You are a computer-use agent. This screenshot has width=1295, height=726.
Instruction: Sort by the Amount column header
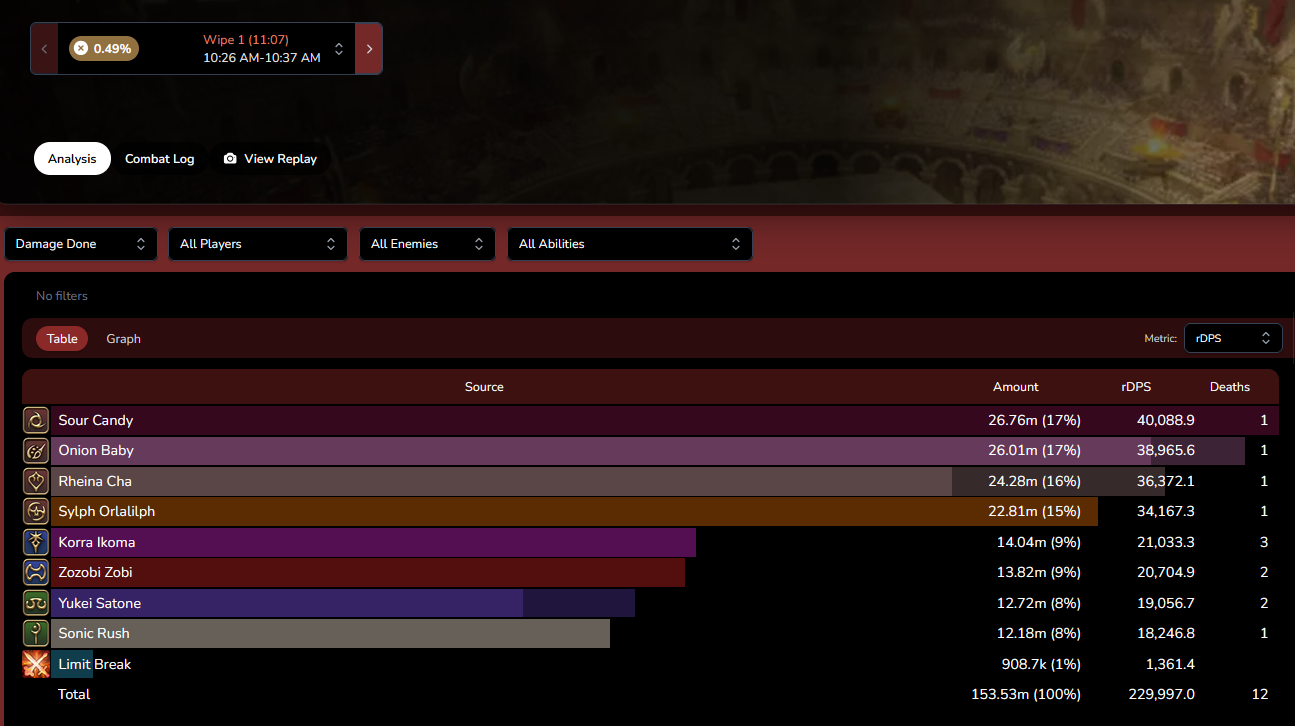[1016, 387]
